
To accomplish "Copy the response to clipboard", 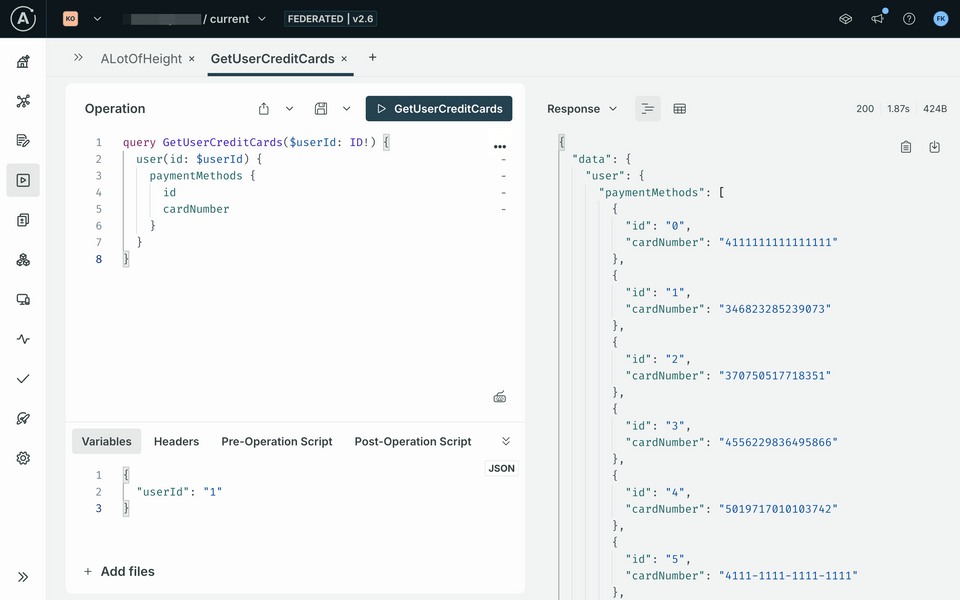I will (906, 147).
